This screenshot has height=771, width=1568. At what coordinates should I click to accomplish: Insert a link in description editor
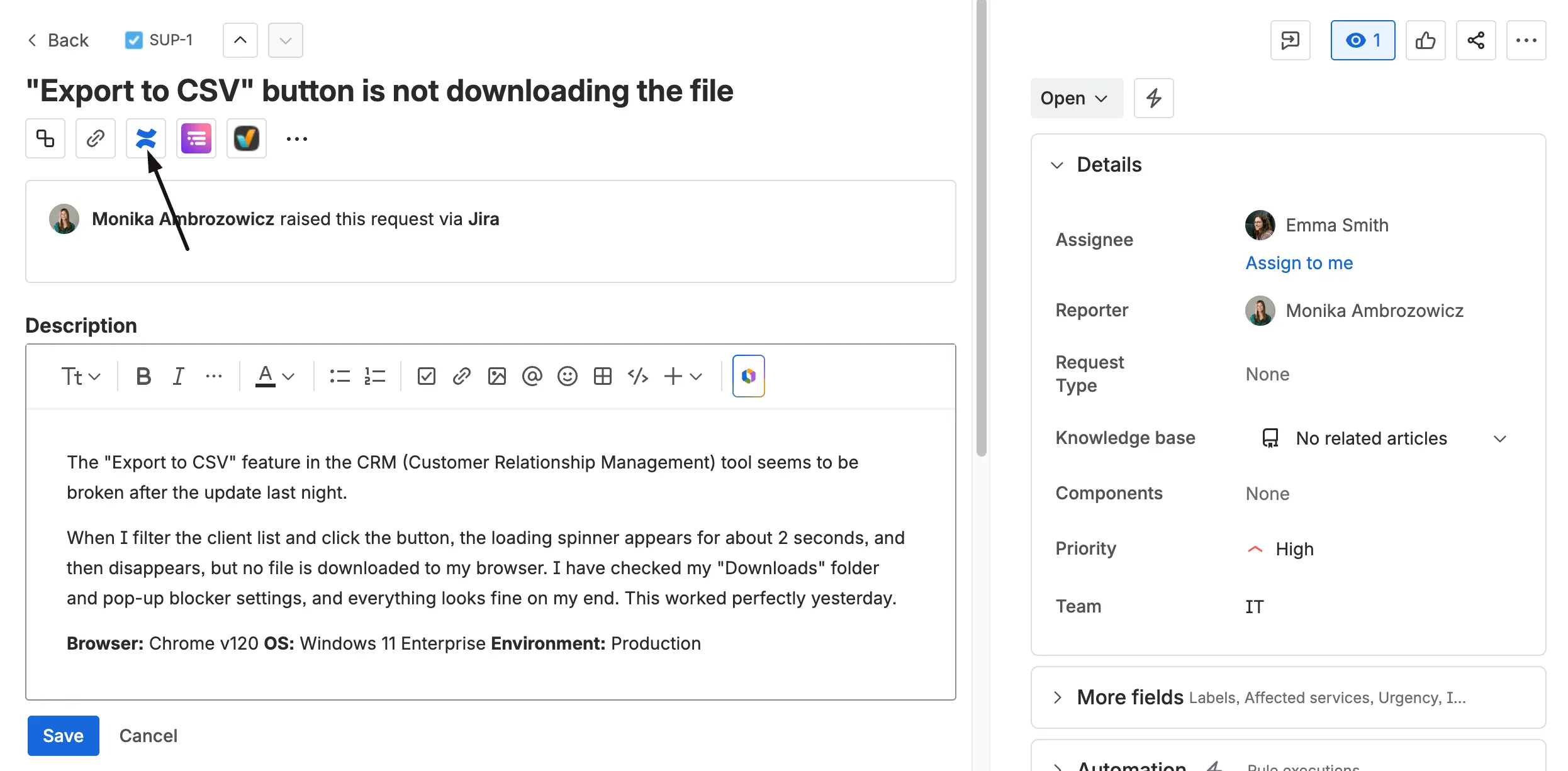pos(462,376)
